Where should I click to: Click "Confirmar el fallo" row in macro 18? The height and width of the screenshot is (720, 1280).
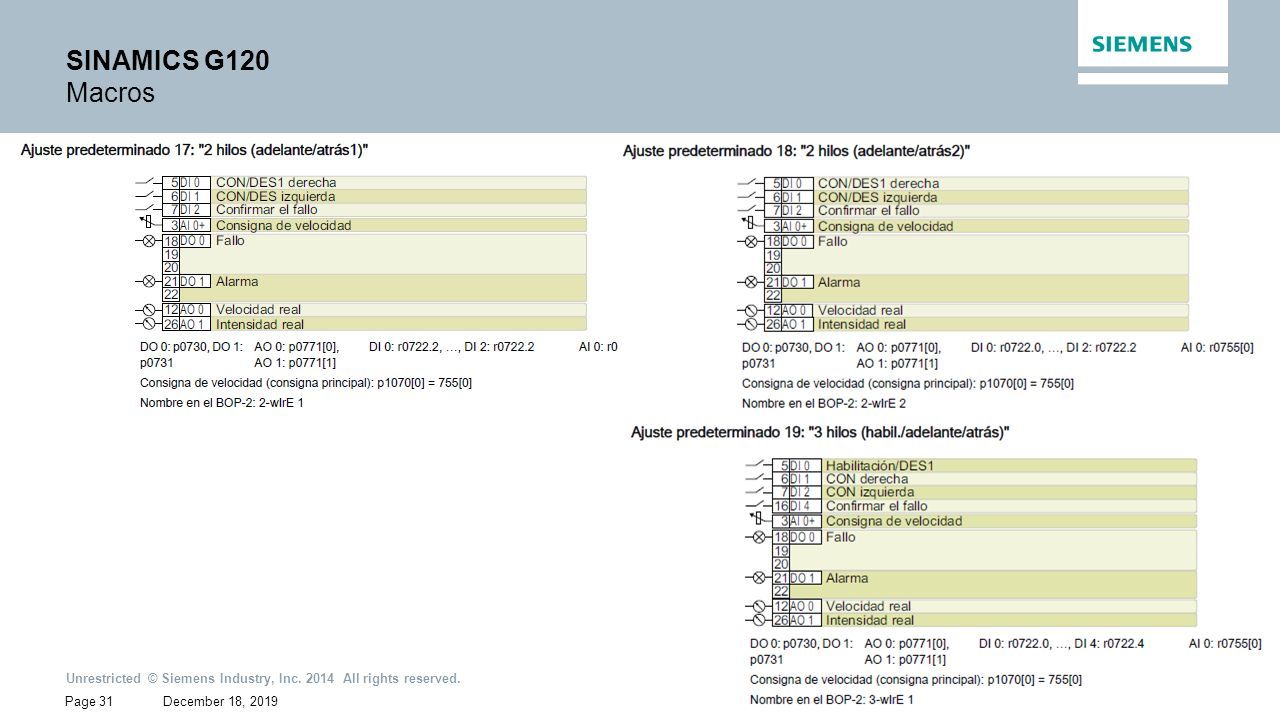point(976,211)
